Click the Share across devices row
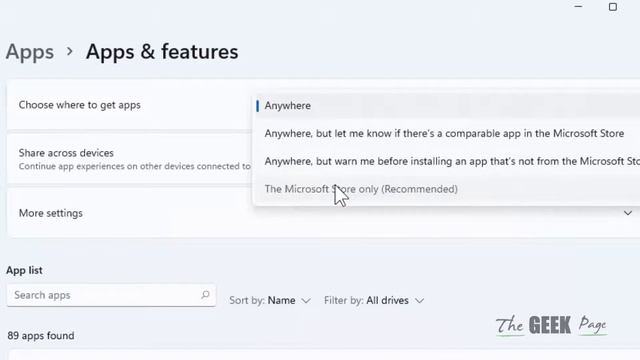This screenshot has width=640, height=360. click(x=130, y=159)
